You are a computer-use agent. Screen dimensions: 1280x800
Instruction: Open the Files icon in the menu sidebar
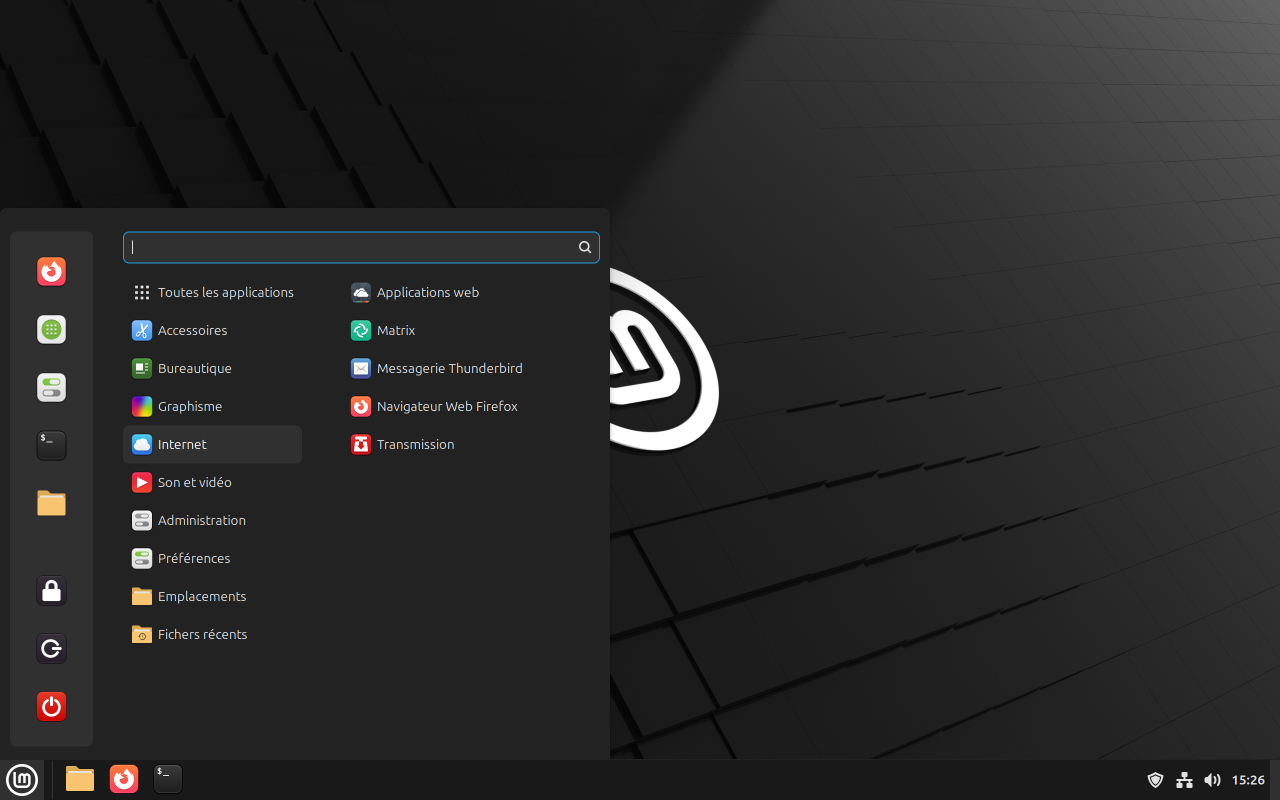51,503
